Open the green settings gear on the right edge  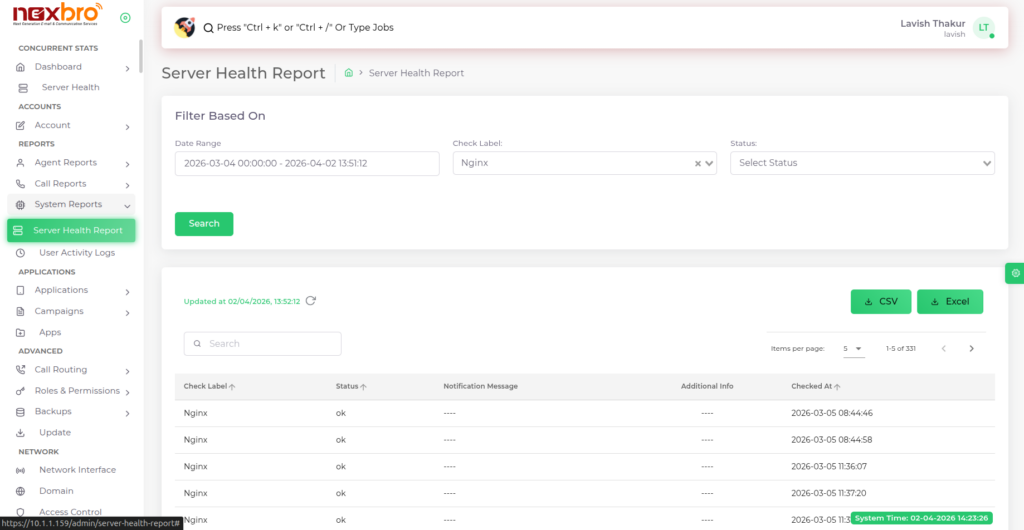point(1015,273)
